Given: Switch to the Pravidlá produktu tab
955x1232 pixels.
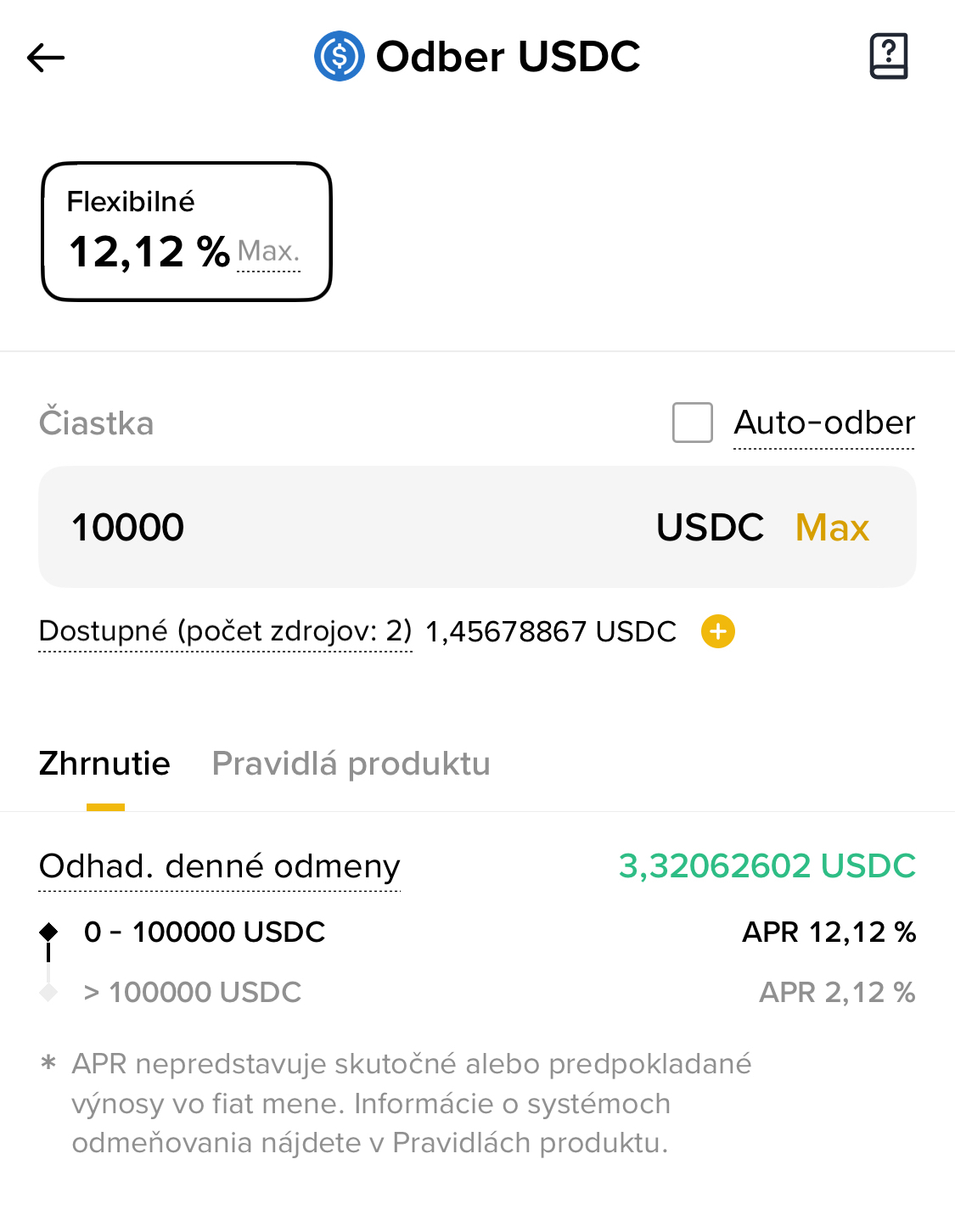Looking at the screenshot, I should pyautogui.click(x=351, y=764).
